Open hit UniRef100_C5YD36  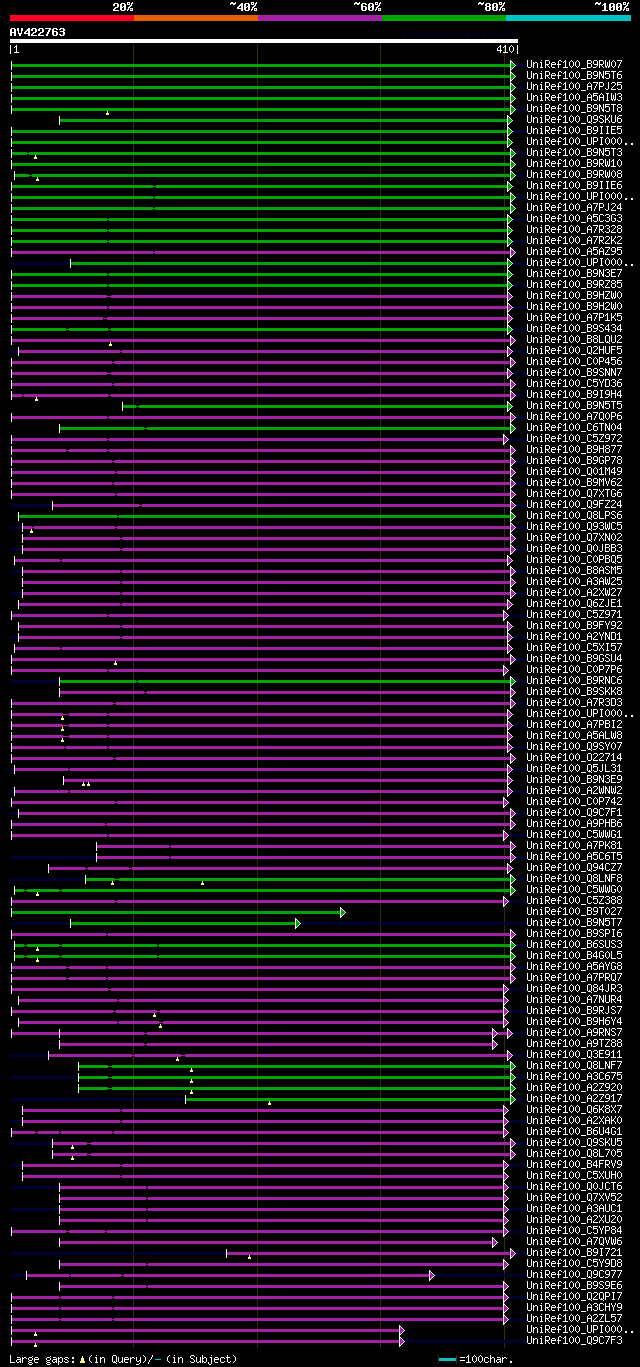click(574, 384)
